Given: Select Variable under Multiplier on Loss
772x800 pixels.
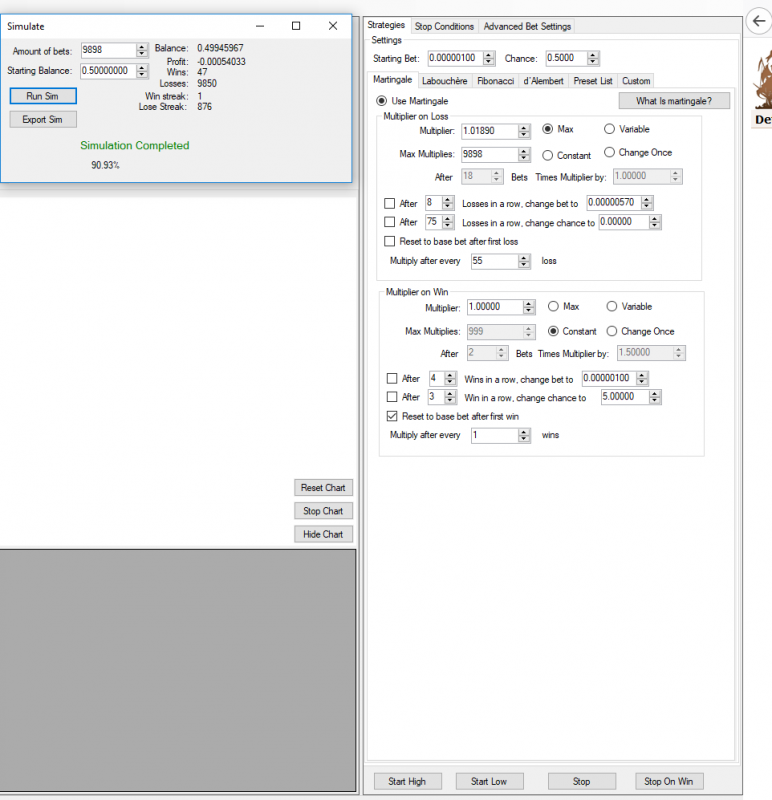Looking at the screenshot, I should 609,129.
